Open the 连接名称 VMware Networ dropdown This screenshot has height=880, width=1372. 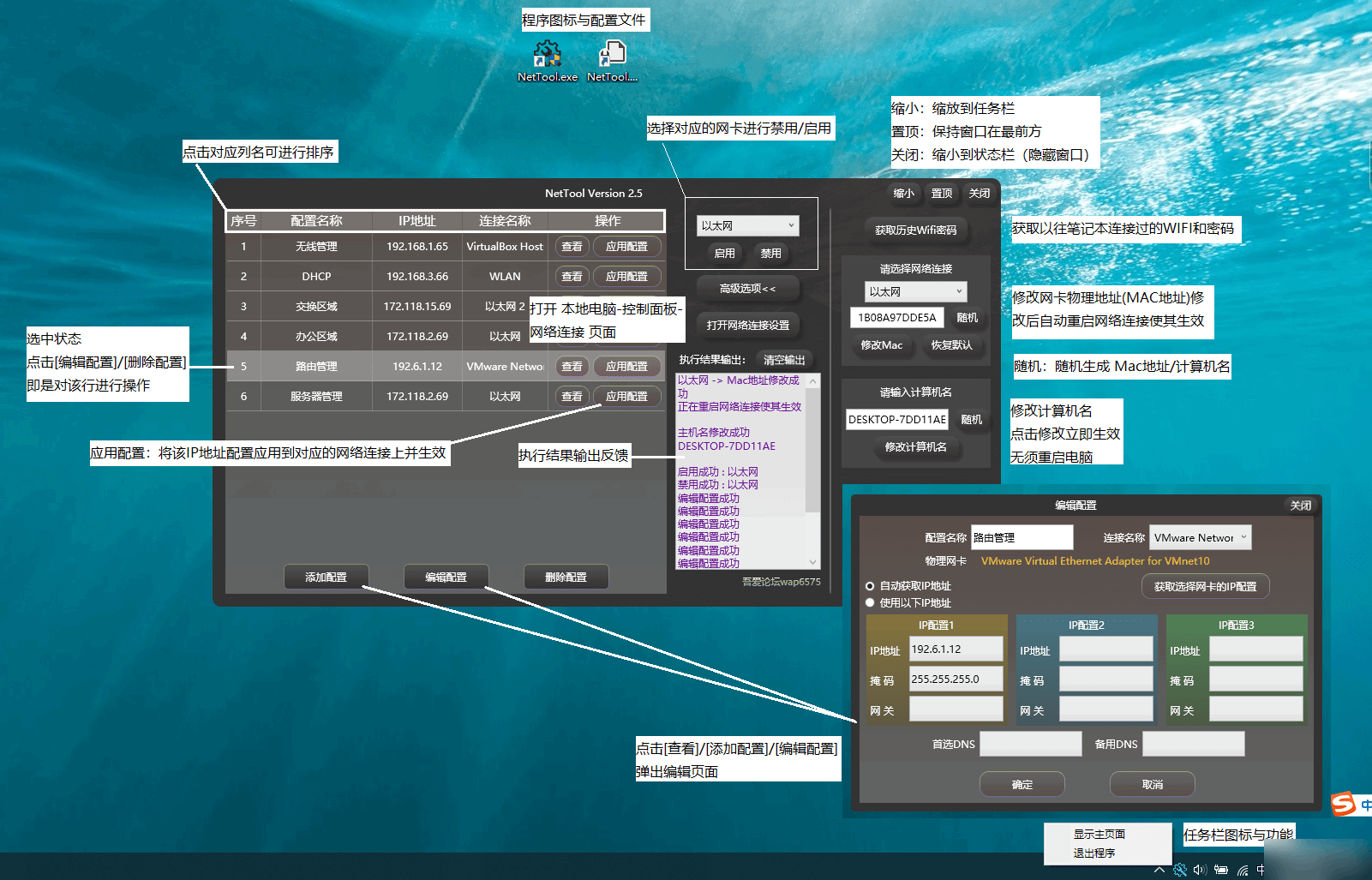1200,537
